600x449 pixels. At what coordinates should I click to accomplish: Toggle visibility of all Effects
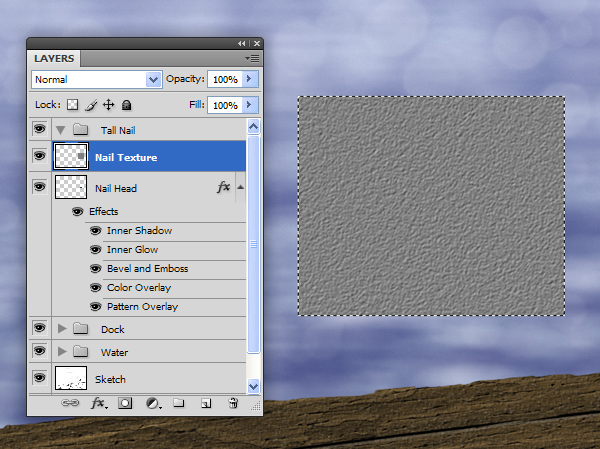pyautogui.click(x=77, y=211)
